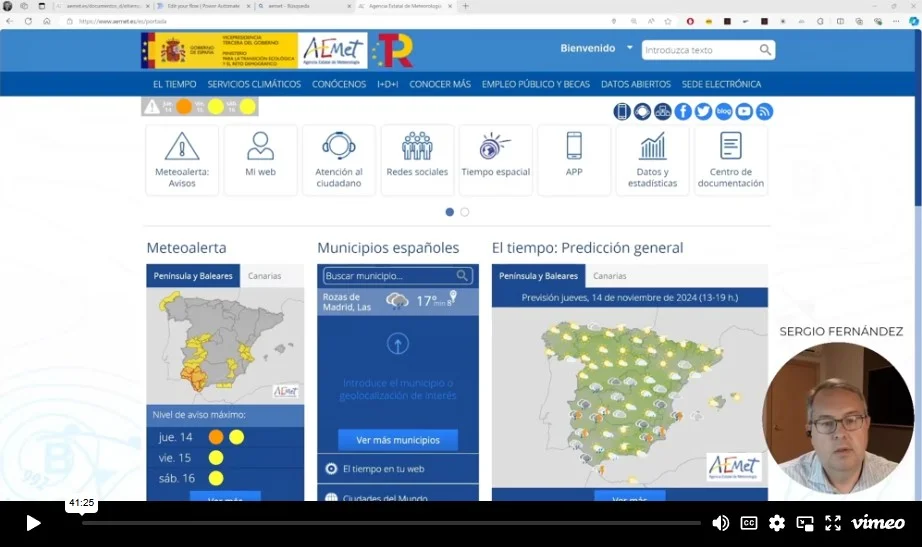Enable picture-in-picture mode

(805, 523)
